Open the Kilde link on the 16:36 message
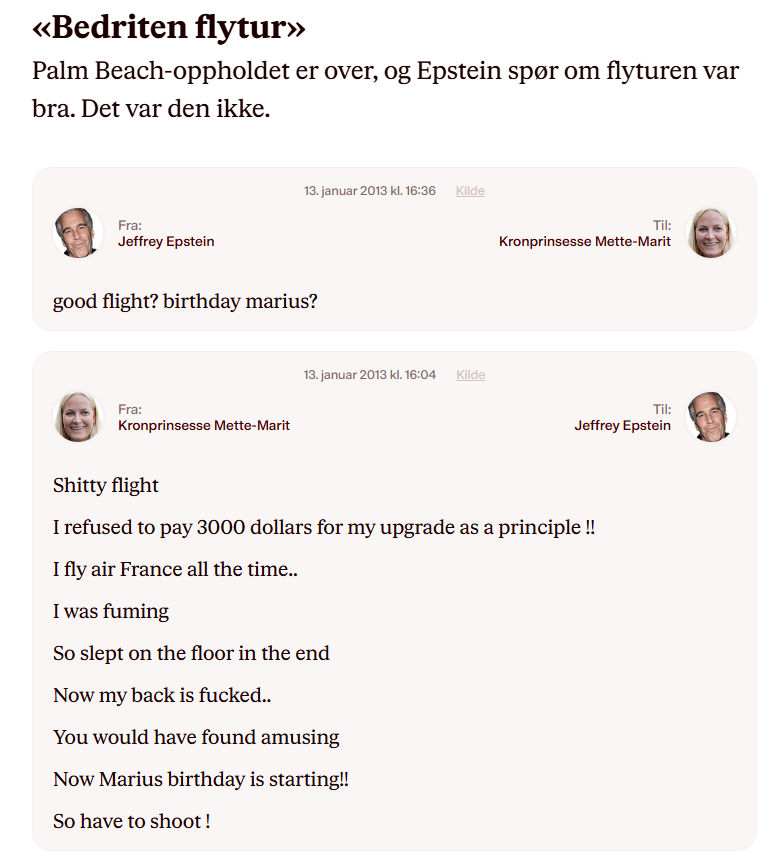The image size is (782, 867). point(470,191)
